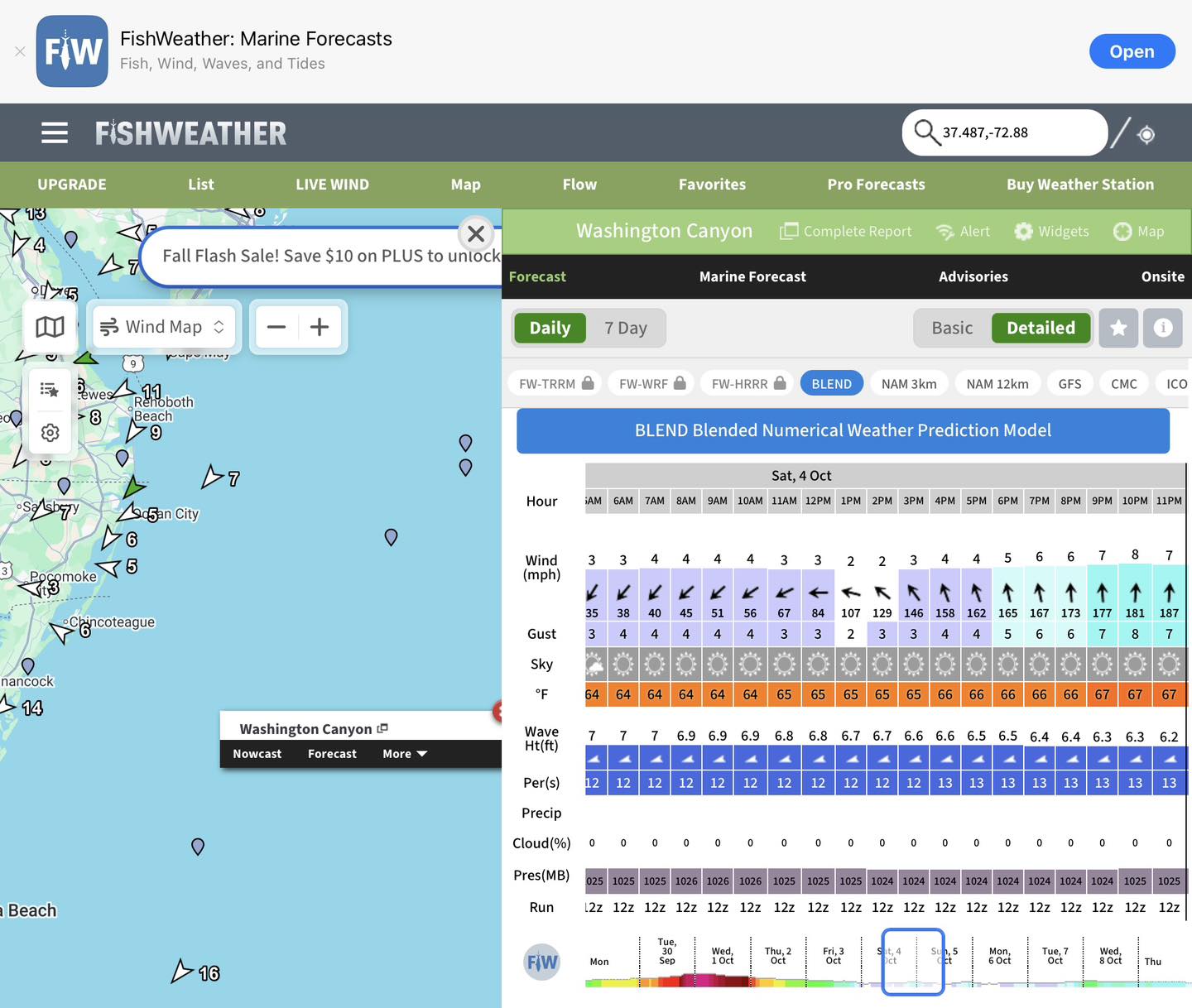Open favorites list icon on map
The width and height of the screenshot is (1192, 1008).
[50, 390]
